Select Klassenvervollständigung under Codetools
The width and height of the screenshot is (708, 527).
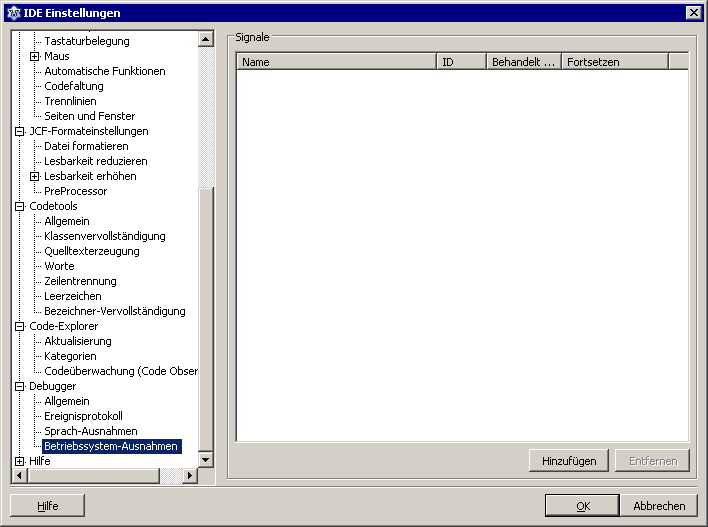(x=104, y=236)
